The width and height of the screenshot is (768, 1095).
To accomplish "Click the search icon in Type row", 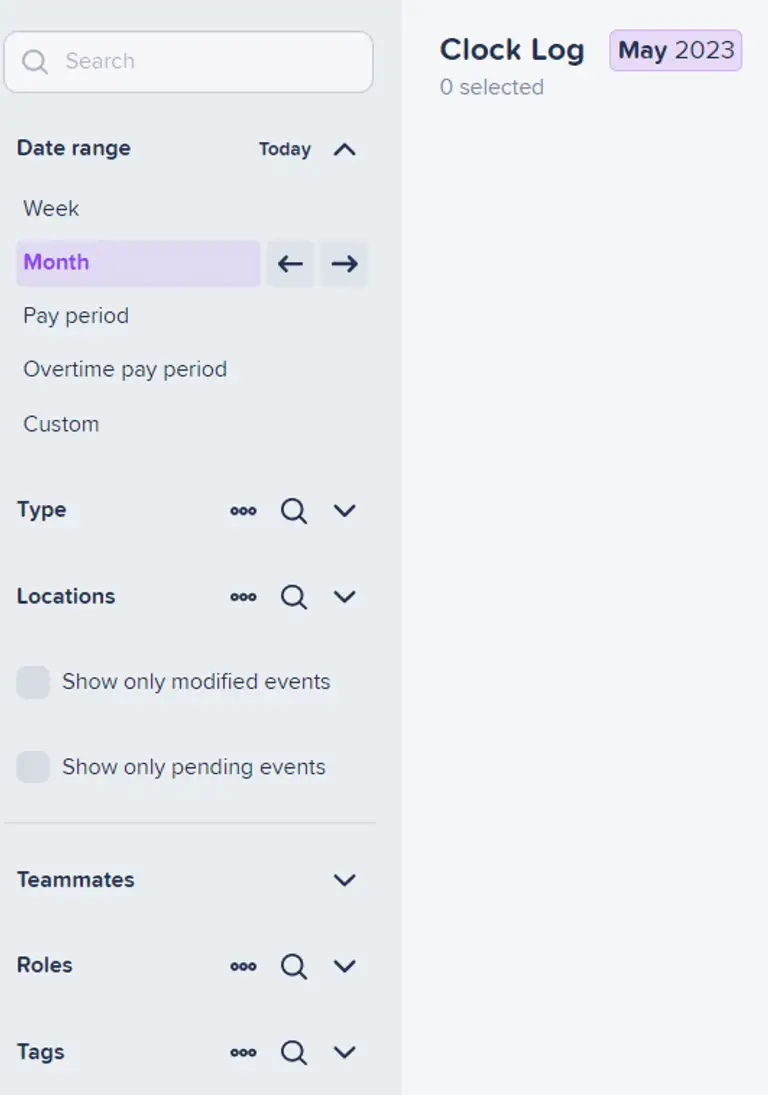I will pyautogui.click(x=293, y=511).
